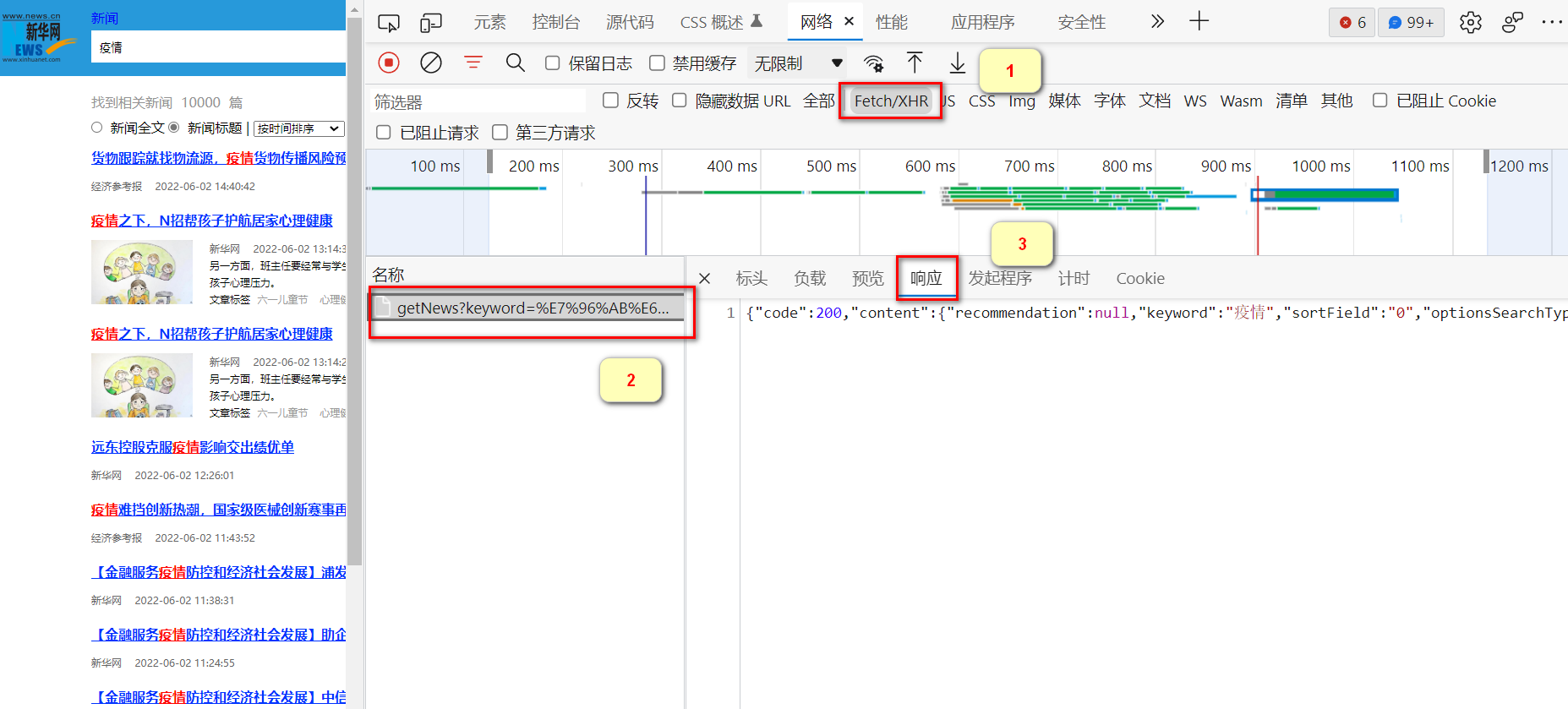The image size is (1568, 709).
Task: Select the 新闻全文 radio button
Action: coord(97,128)
